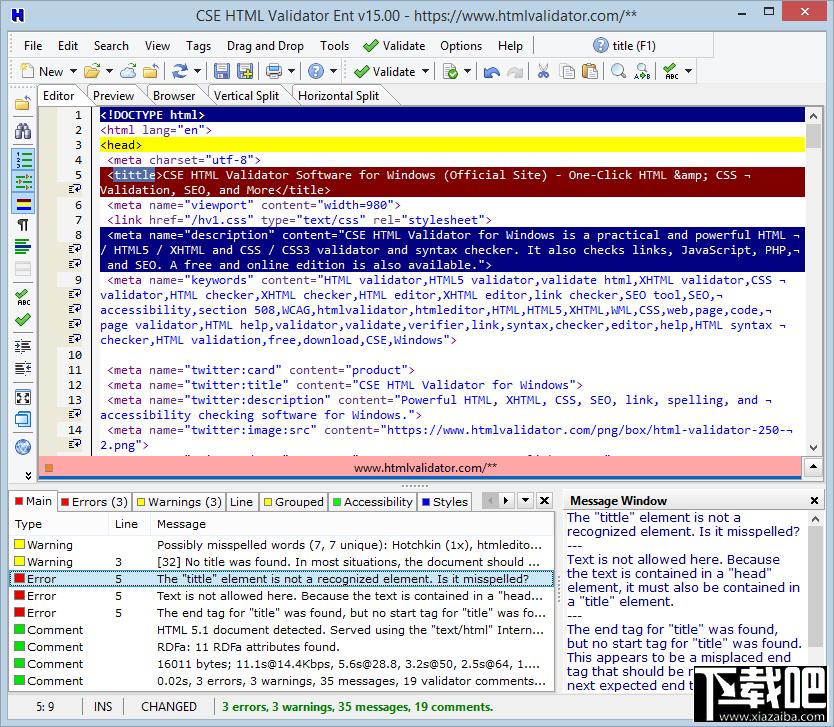834x727 pixels.
Task: Run spell check from the top toolbar
Action: (x=671, y=71)
